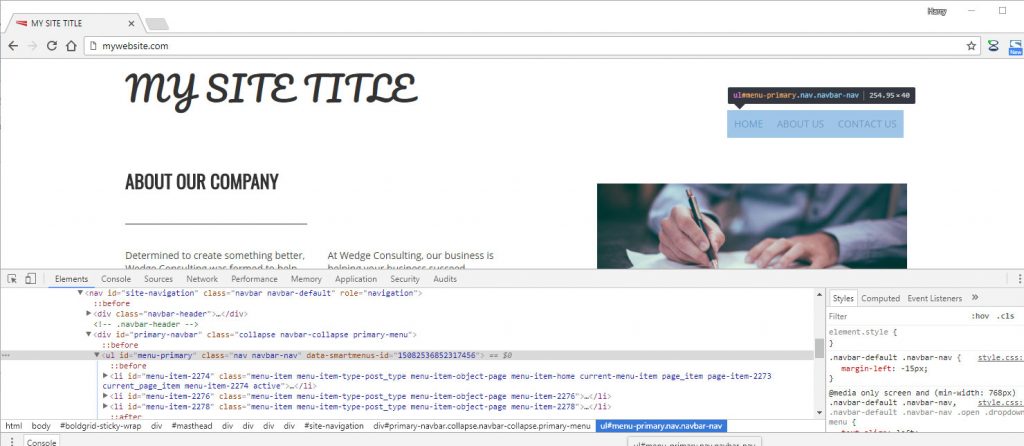Toggle the :hov element state option
This screenshot has height=446, width=1024.
pyautogui.click(x=980, y=316)
